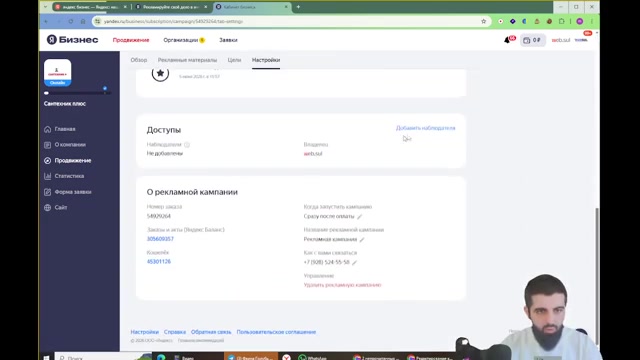Open the wallet balance 0 ₽ button
Viewport: 640px width, 360px height.
pos(533,40)
